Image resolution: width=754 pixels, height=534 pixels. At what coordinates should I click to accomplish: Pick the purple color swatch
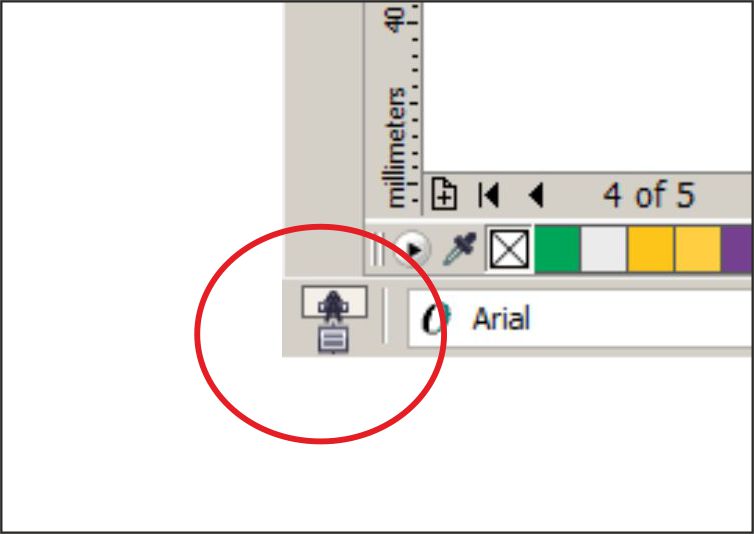[x=738, y=249]
